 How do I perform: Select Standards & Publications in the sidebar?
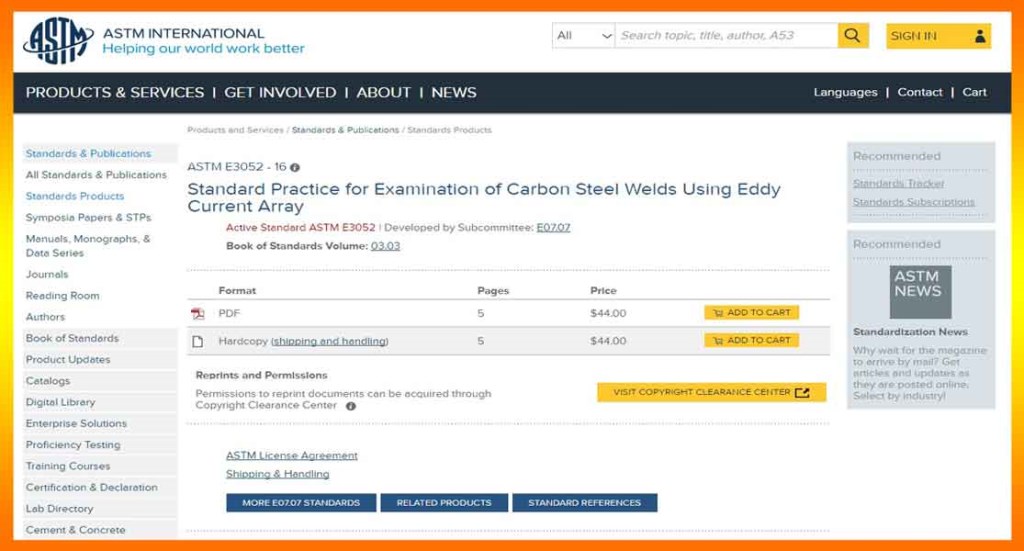click(88, 153)
